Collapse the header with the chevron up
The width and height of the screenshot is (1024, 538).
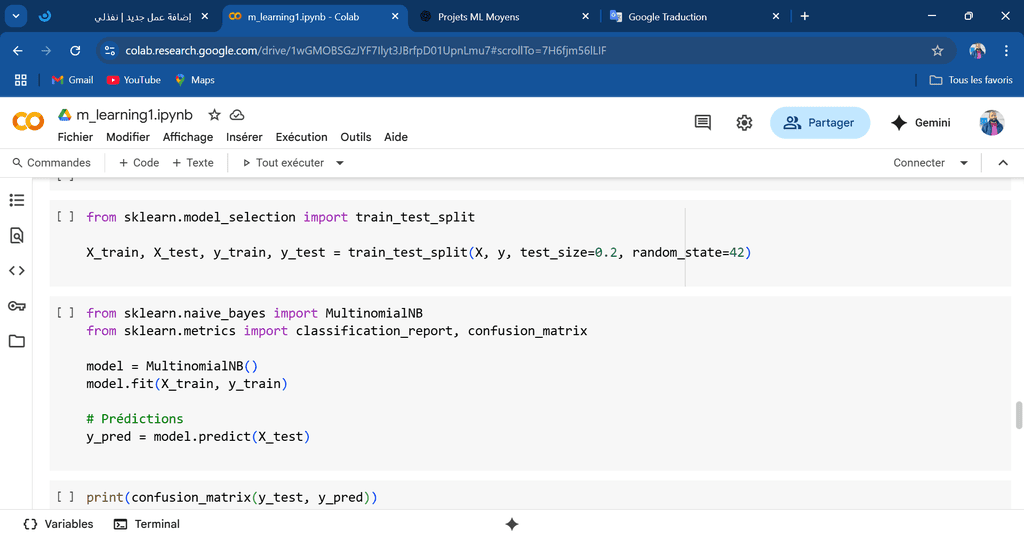[1003, 163]
